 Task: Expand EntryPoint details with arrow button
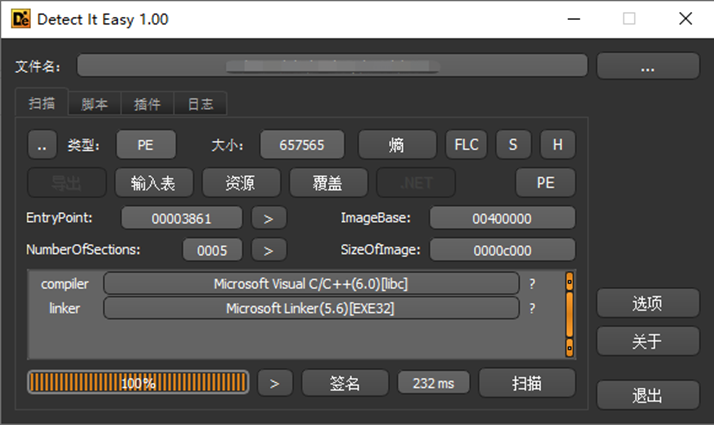click(x=269, y=218)
